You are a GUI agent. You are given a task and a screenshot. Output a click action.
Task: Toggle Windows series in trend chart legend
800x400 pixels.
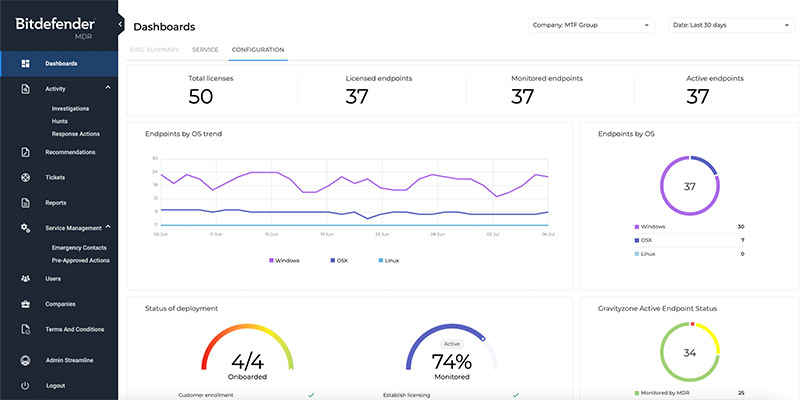coord(284,261)
